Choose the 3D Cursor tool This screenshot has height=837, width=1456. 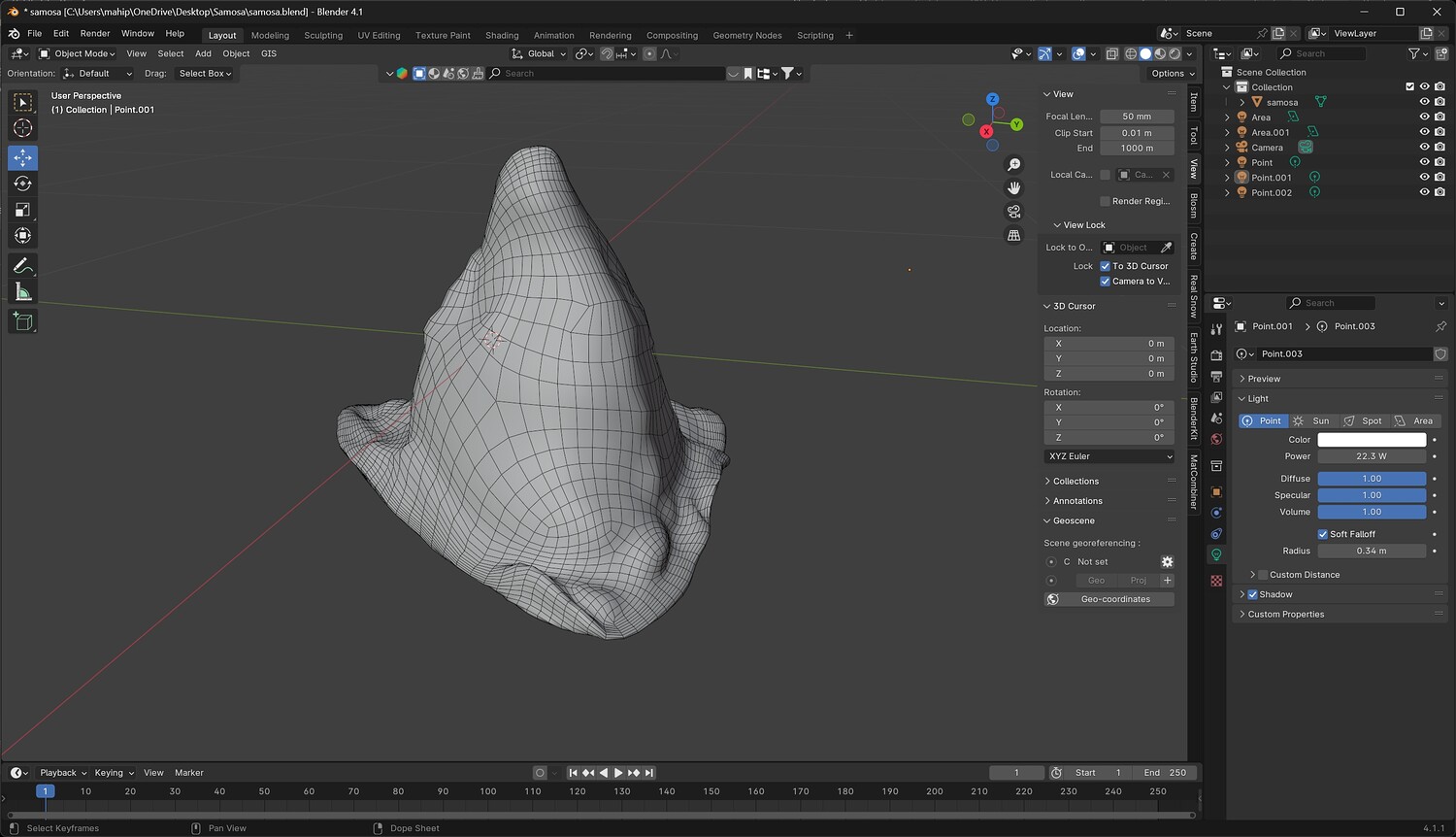point(22,128)
